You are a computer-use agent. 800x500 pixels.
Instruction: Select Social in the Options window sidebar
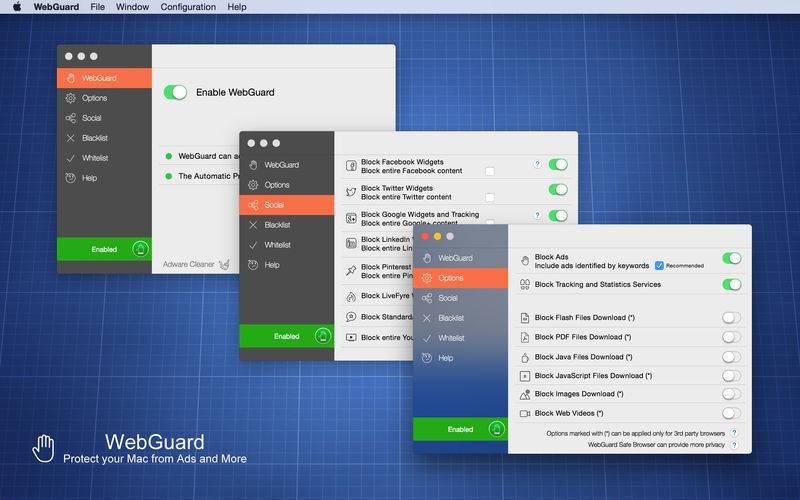pyautogui.click(x=461, y=298)
